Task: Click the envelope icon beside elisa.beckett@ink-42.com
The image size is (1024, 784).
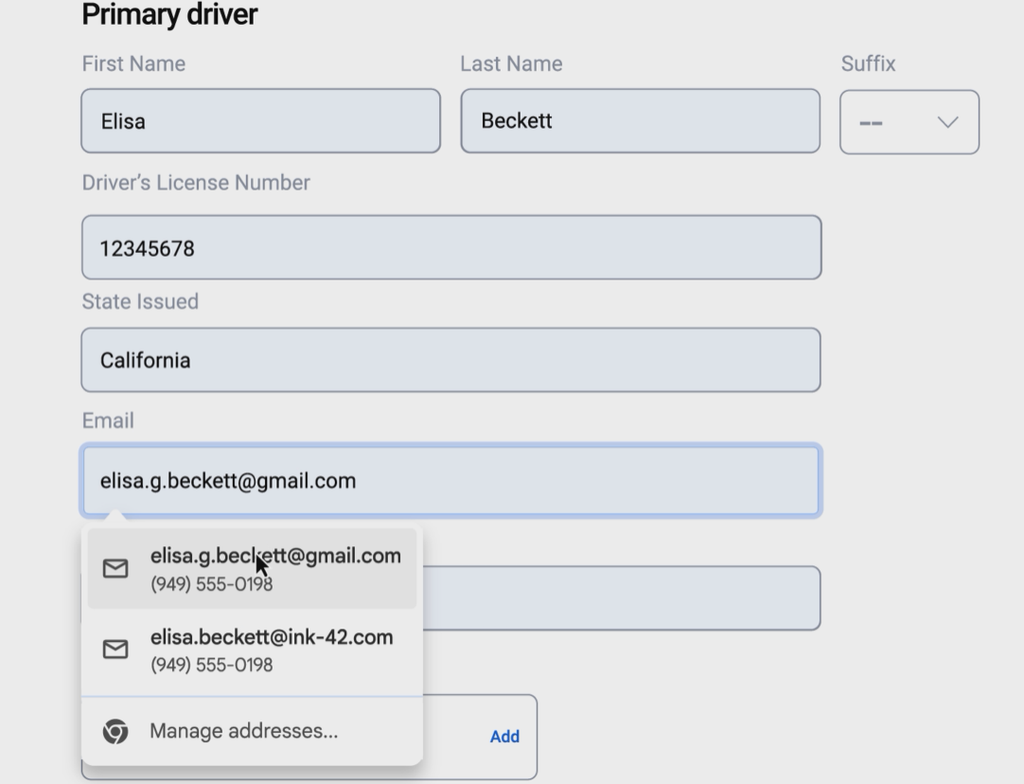Action: point(116,650)
